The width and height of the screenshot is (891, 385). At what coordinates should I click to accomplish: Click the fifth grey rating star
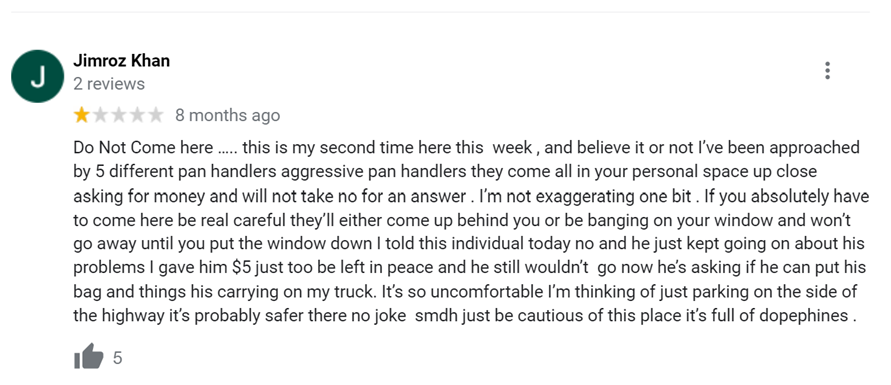[x=155, y=116]
